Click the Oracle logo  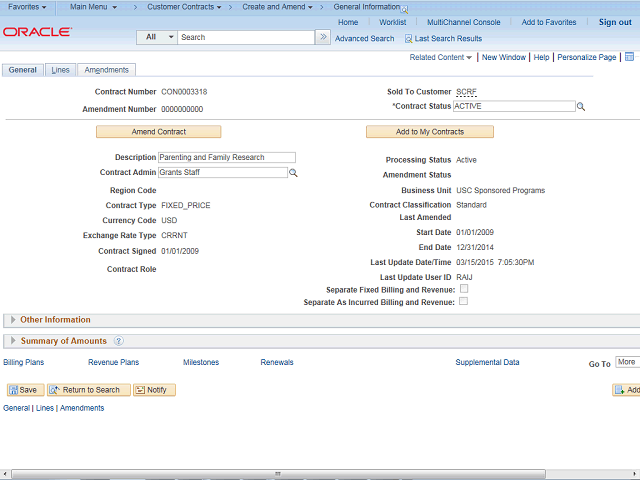pos(38,32)
